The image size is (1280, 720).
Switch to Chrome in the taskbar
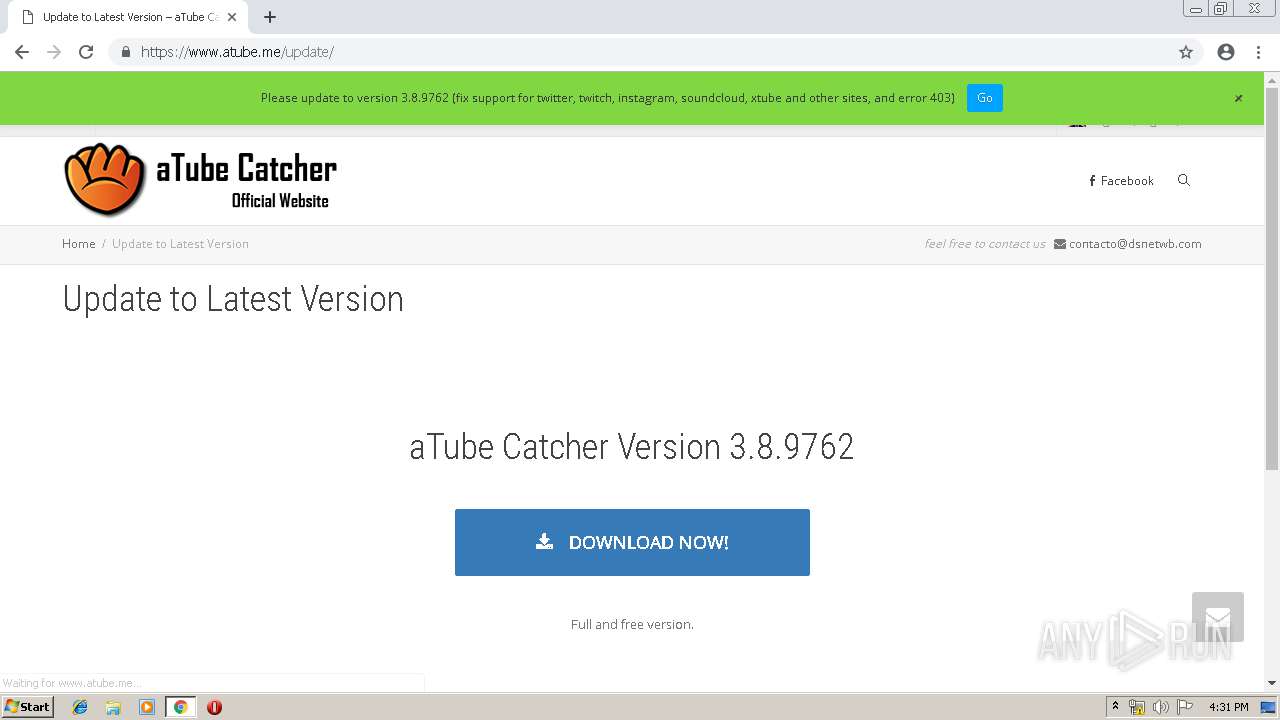coord(181,707)
